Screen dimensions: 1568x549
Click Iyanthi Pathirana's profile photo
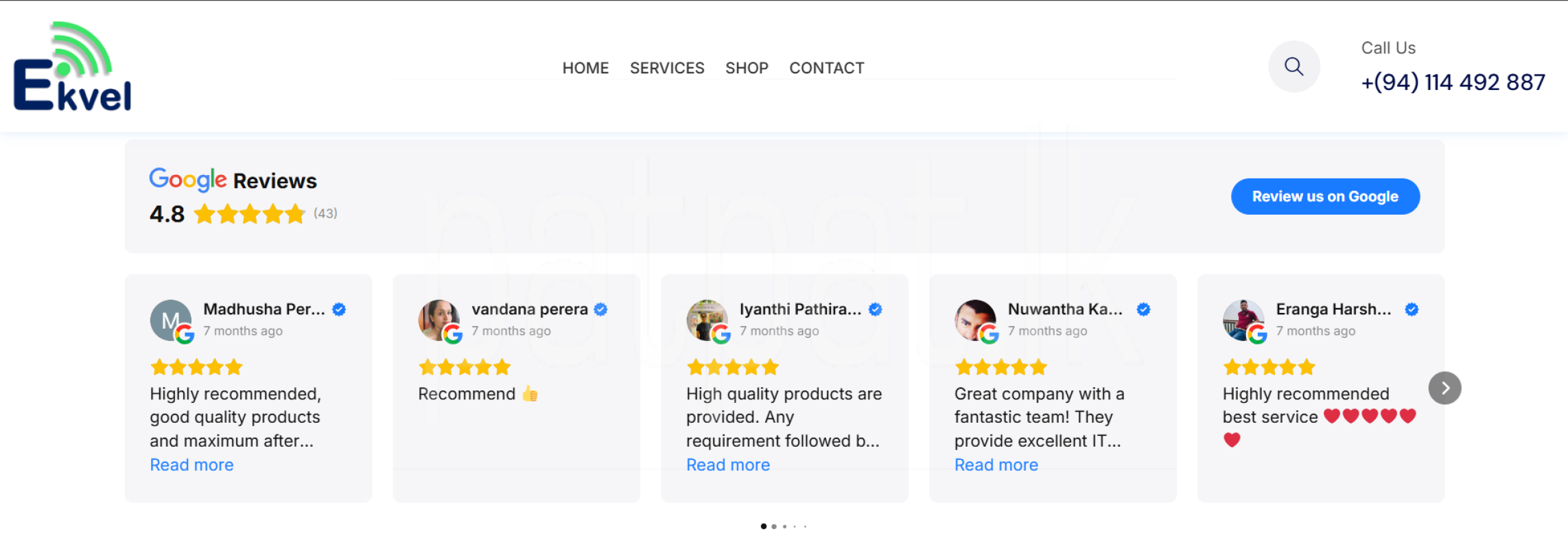pos(707,320)
